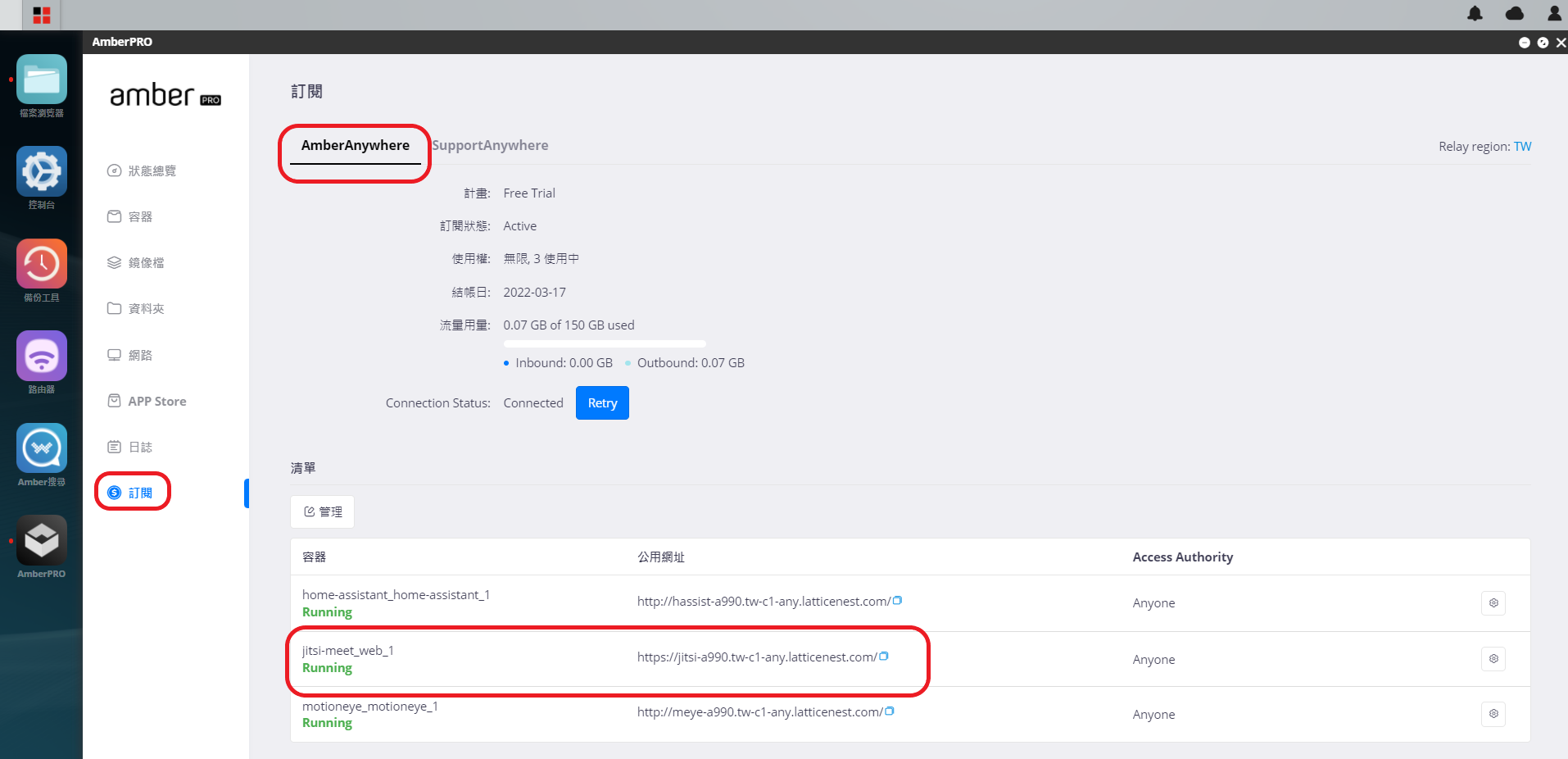The width and height of the screenshot is (1568, 759).
Task: Open the Router dock app
Action: click(42, 356)
